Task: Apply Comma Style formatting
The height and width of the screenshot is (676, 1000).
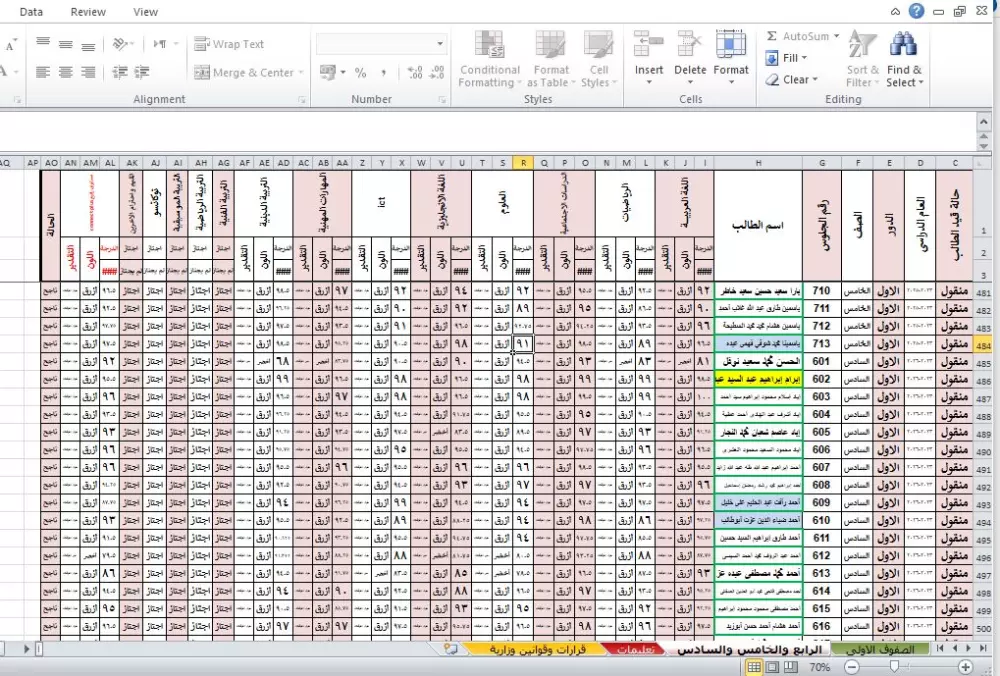Action: click(384, 72)
